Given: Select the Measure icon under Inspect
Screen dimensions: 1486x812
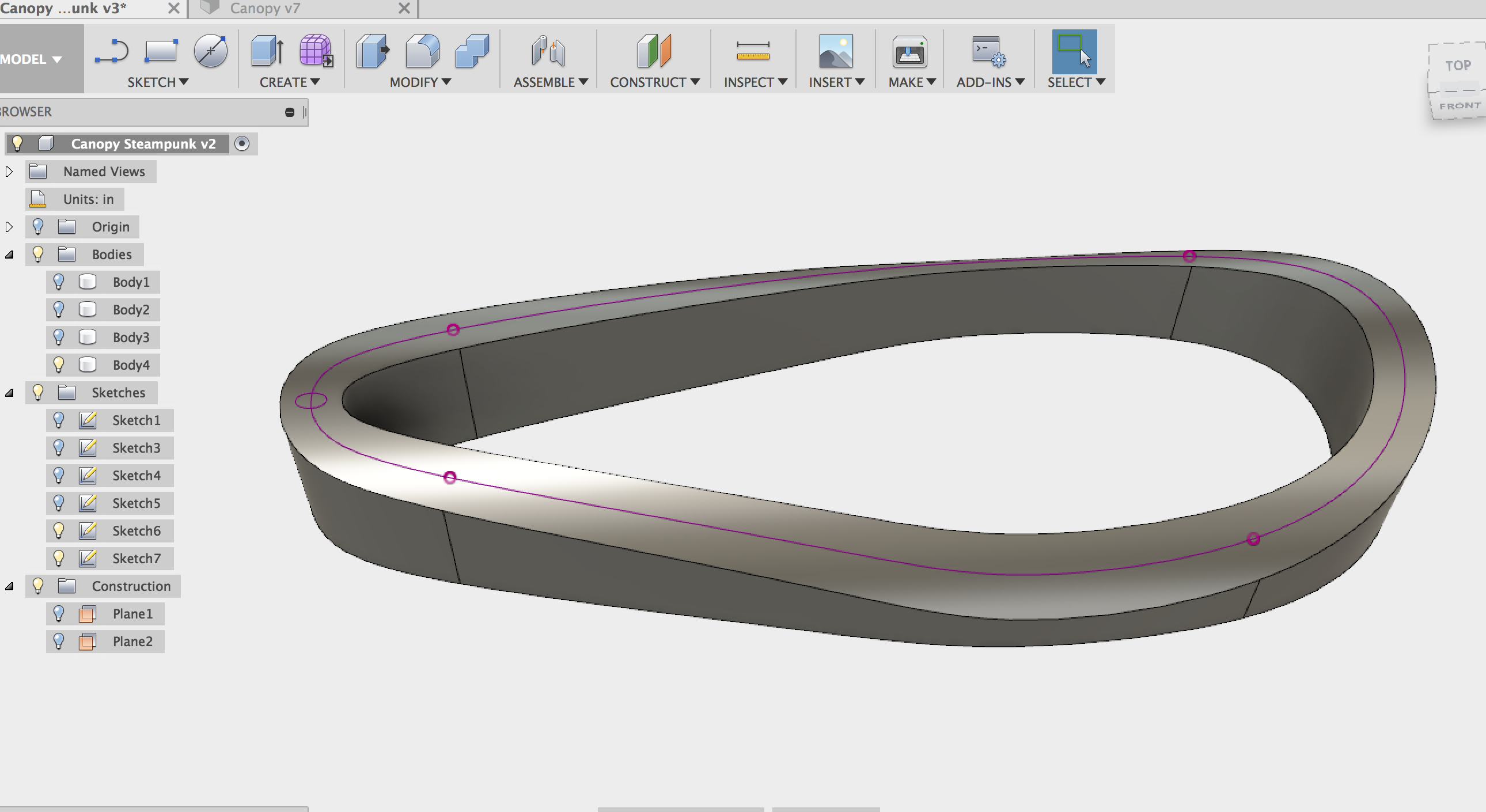Looking at the screenshot, I should (754, 51).
